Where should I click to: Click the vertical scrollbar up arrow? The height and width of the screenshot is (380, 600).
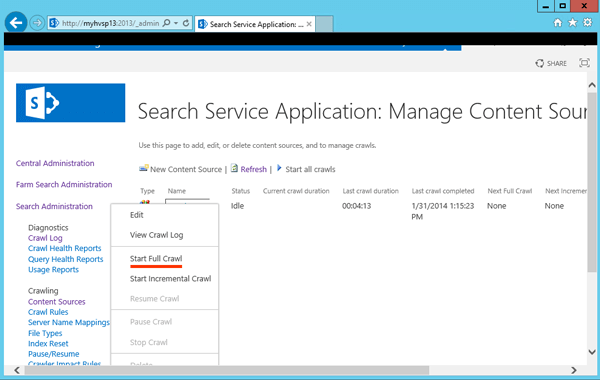click(592, 85)
